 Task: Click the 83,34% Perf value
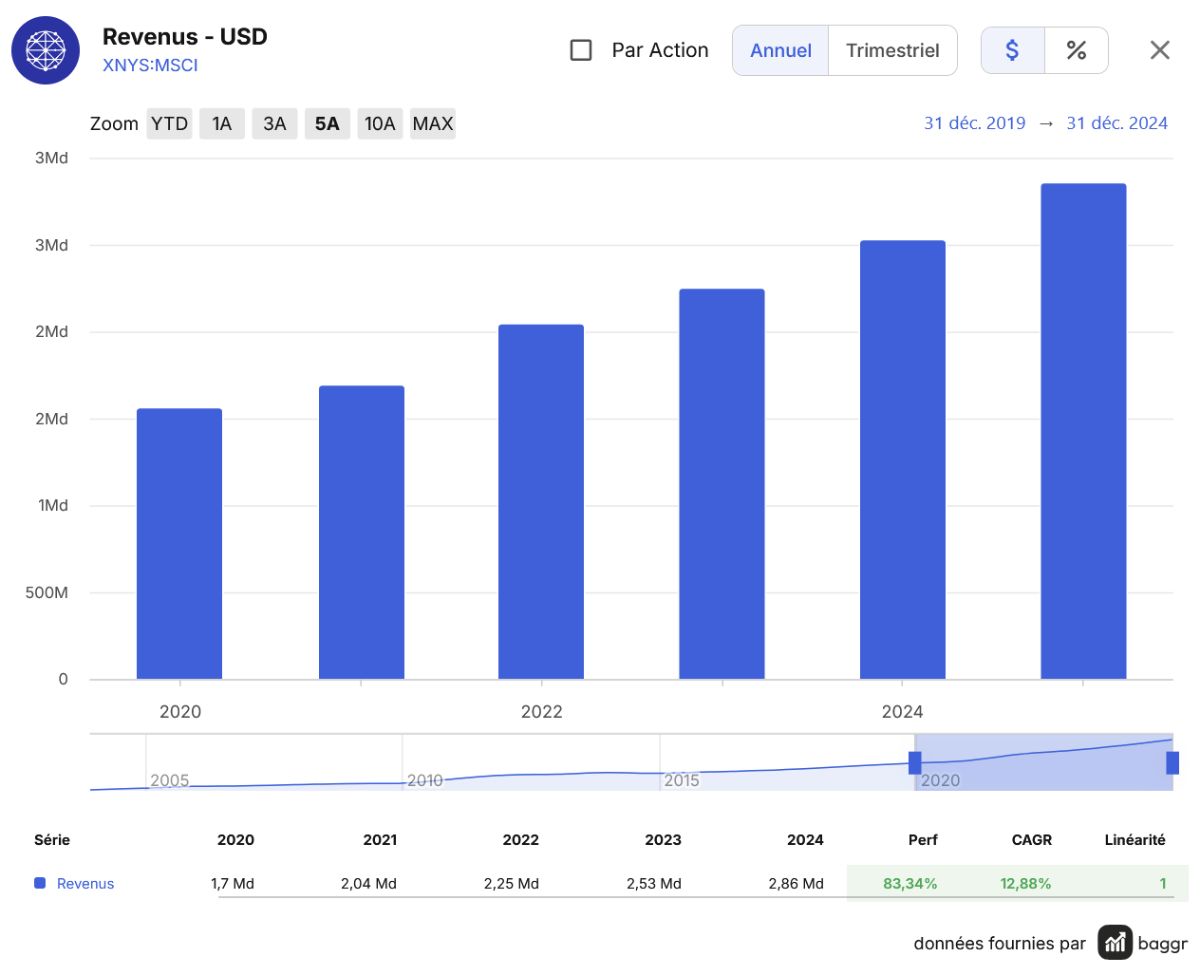pos(910,884)
